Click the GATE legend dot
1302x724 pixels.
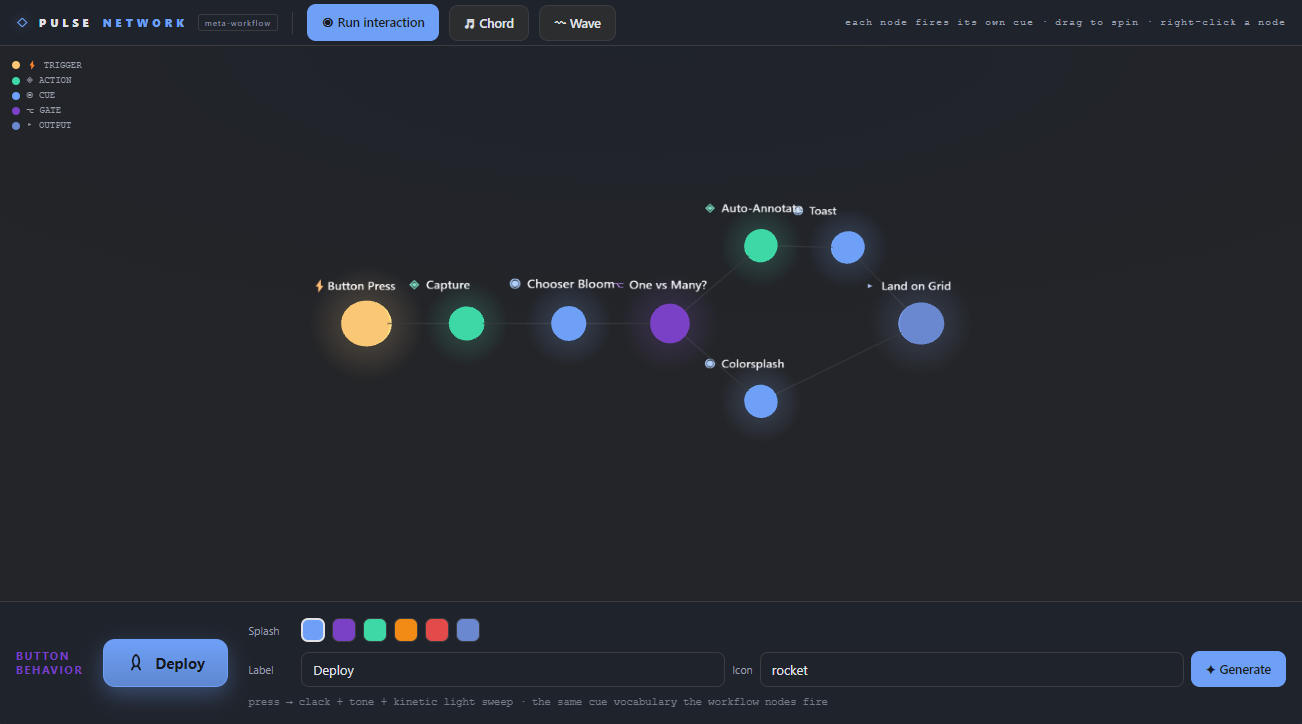tap(16, 110)
